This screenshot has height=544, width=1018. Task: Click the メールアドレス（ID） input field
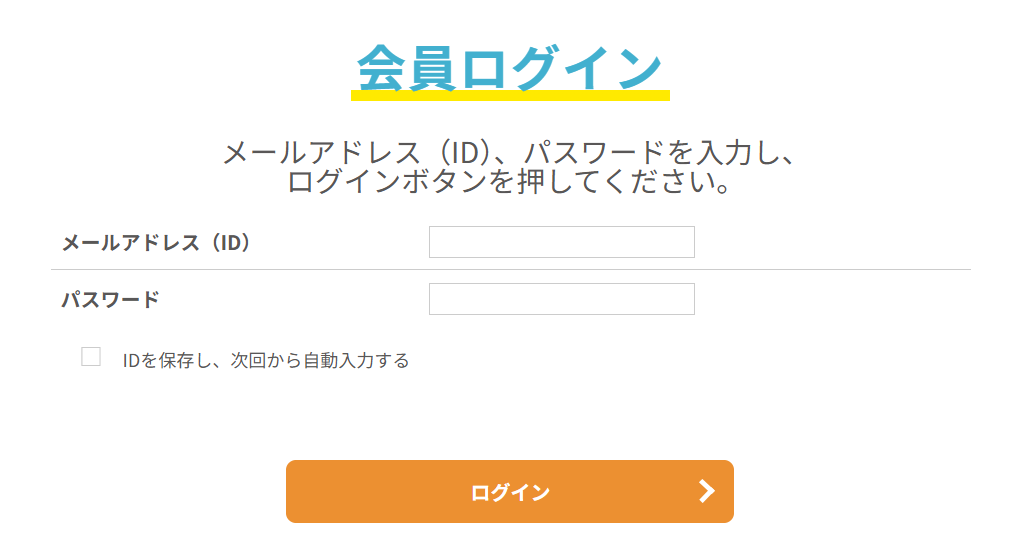tap(561, 242)
